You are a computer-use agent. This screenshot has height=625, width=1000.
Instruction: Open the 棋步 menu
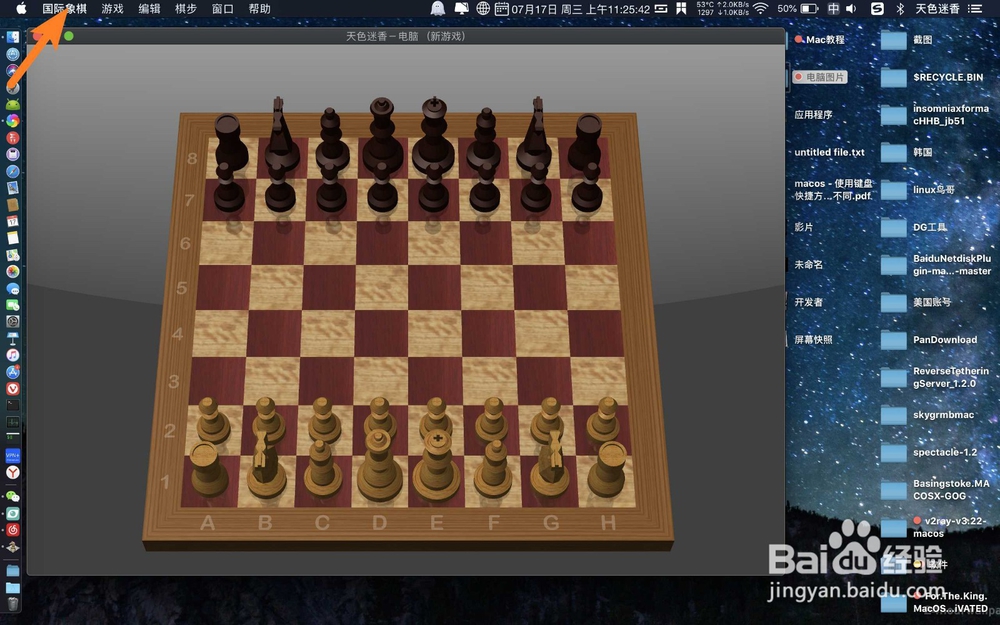tap(184, 8)
